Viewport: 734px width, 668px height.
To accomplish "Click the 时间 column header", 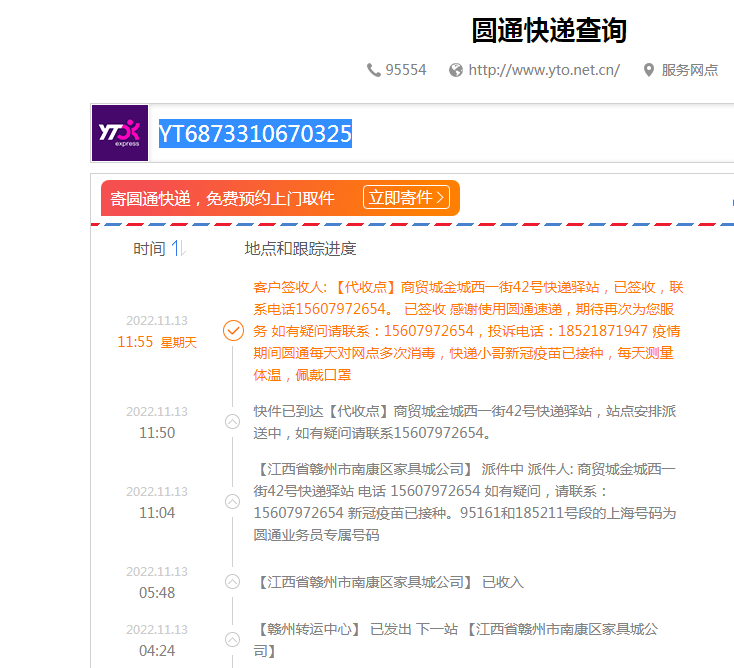I will point(149,249).
